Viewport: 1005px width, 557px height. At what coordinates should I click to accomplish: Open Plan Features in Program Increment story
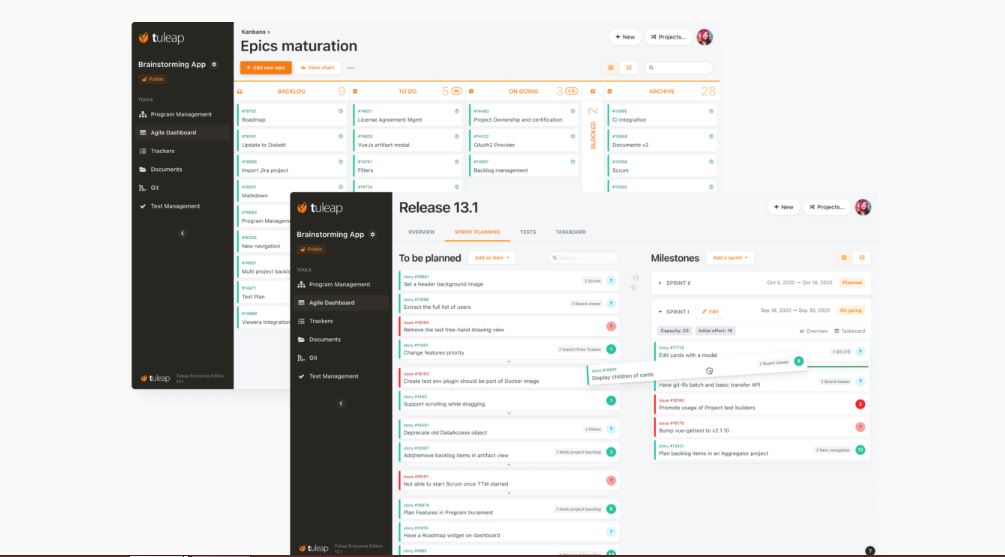(508, 509)
